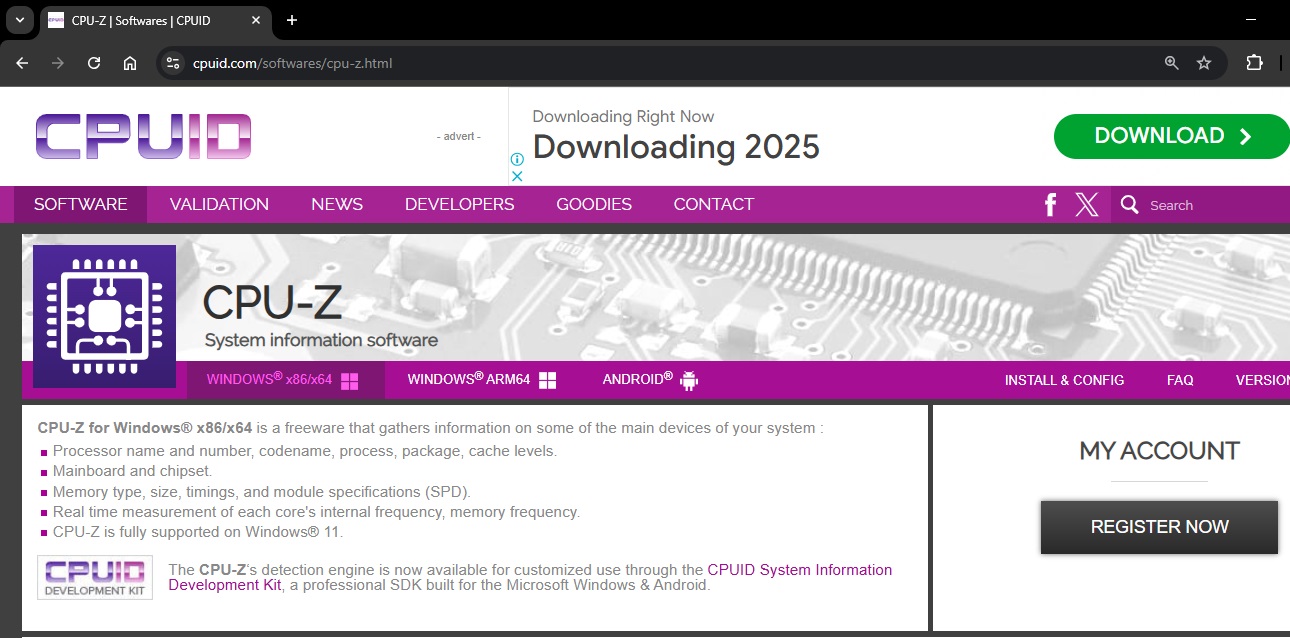Open the INSTALL & CONFIG tab
Viewport: 1290px width, 638px height.
1064,380
